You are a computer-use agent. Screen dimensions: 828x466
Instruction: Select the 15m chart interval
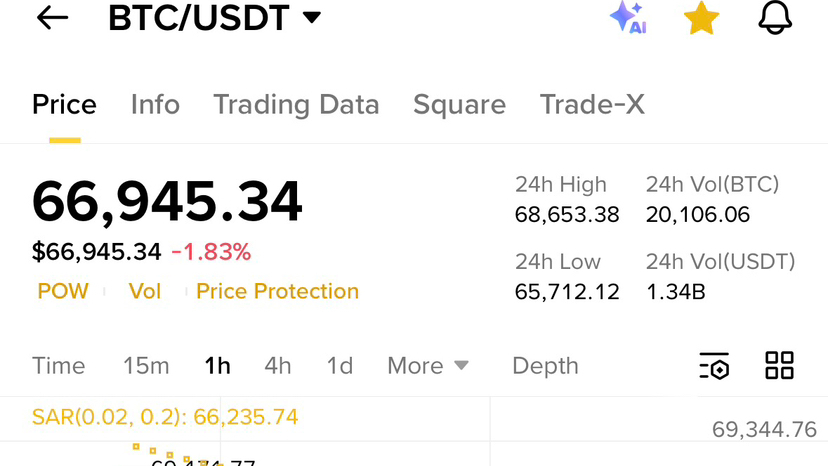click(146, 366)
